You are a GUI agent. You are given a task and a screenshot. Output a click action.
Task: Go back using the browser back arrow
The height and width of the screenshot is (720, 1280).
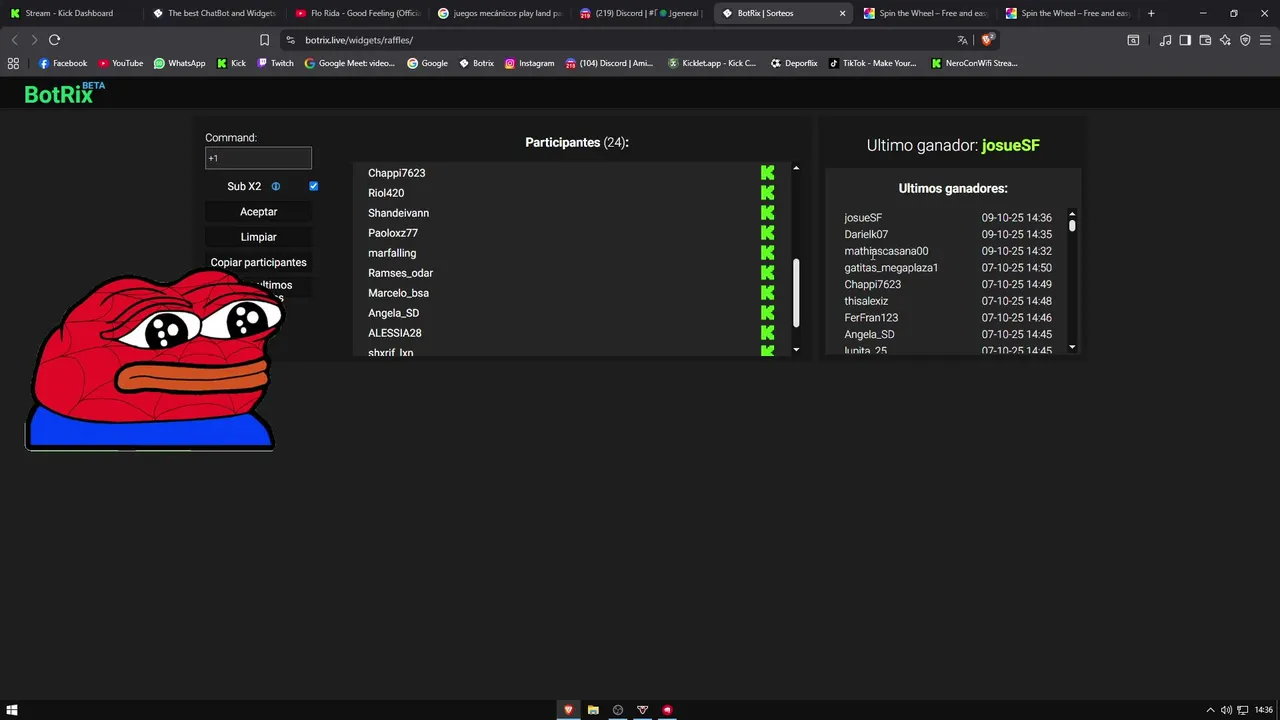click(14, 40)
